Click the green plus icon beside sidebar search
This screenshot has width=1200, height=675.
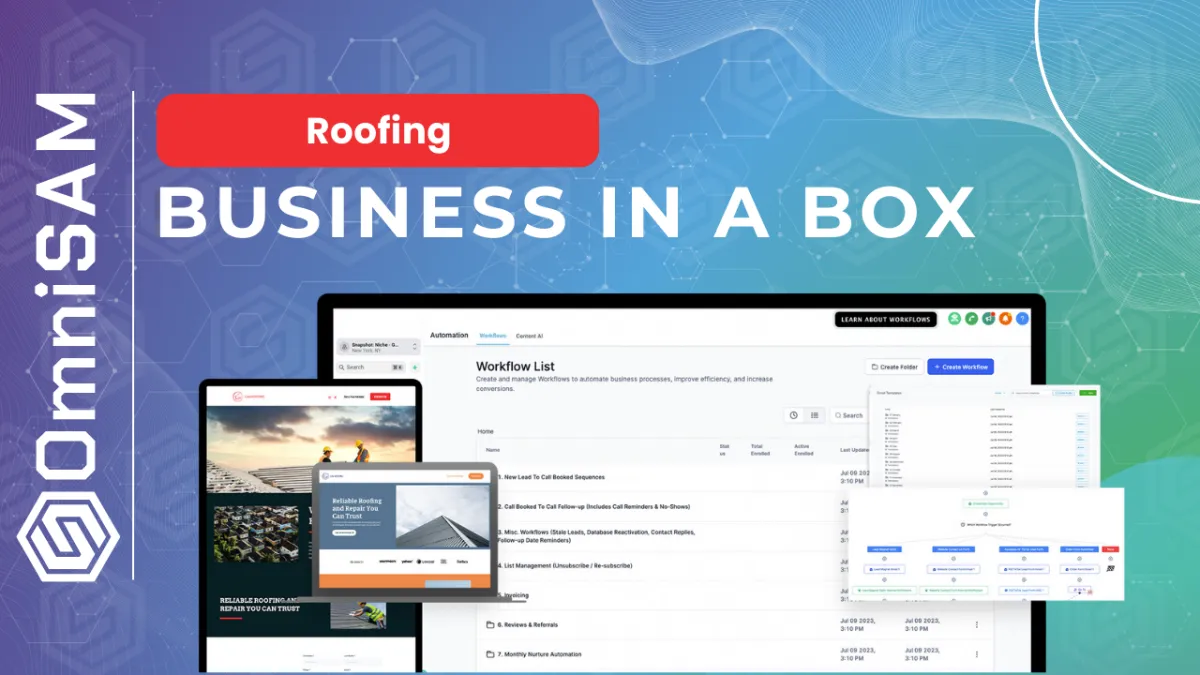[415, 367]
